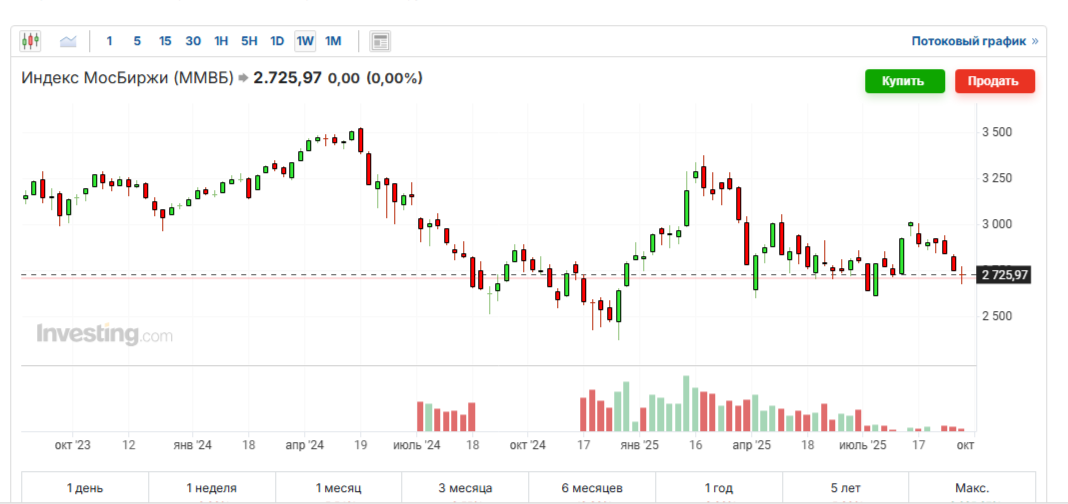Click the green Купить button
1068x504 pixels.
point(905,81)
